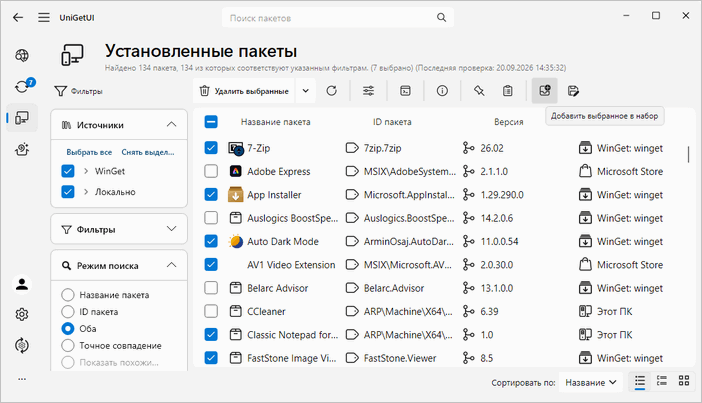Check the Belarc Advisor checkbox

(x=211, y=288)
